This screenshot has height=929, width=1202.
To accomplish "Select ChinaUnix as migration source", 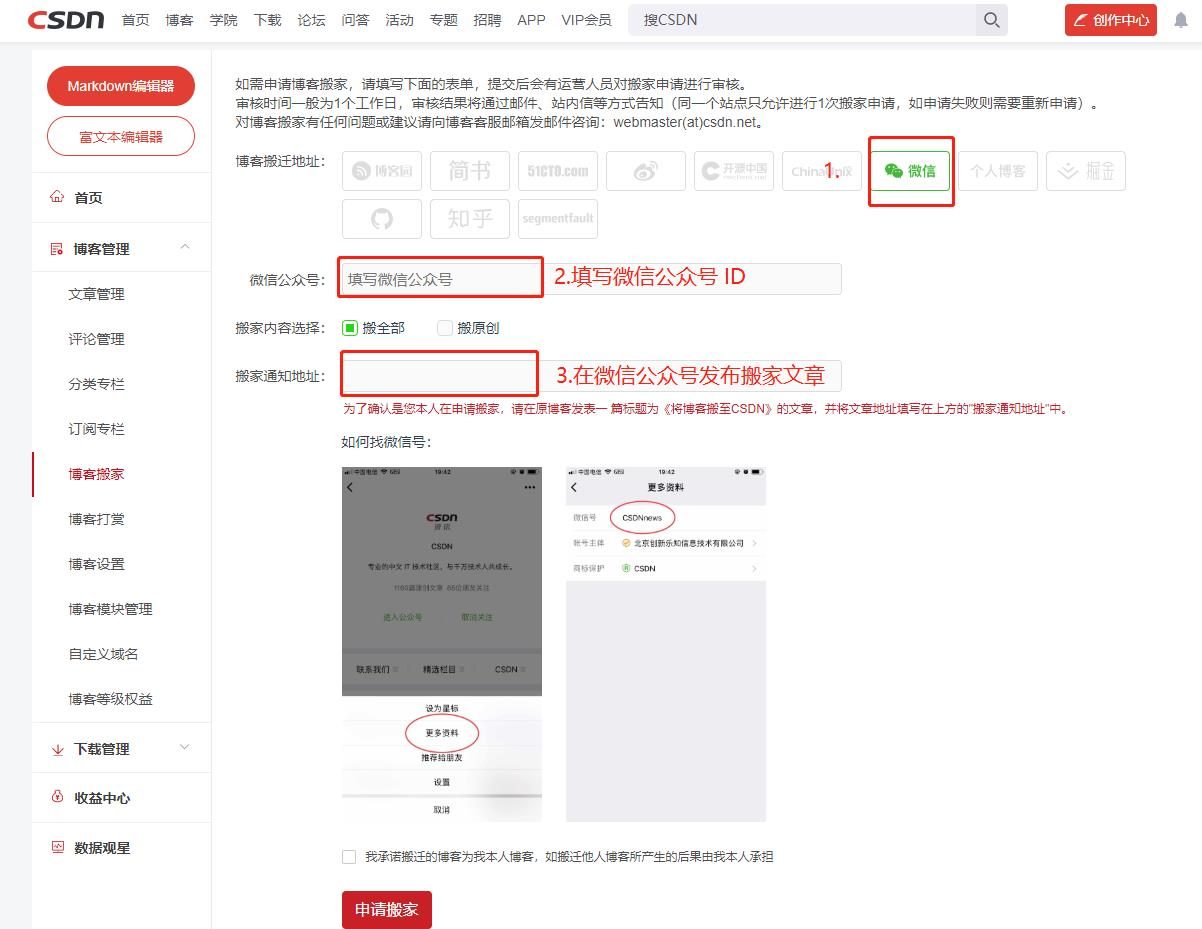I will coord(822,171).
